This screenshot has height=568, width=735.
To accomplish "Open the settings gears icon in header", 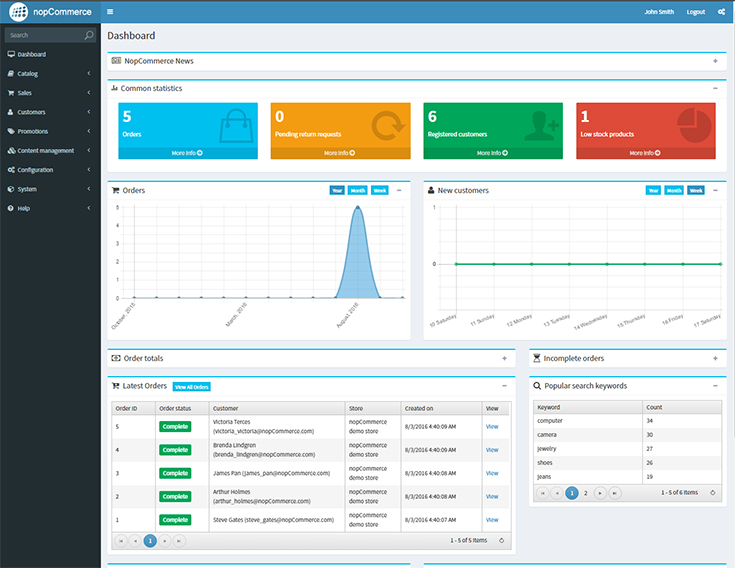I will tap(721, 12).
